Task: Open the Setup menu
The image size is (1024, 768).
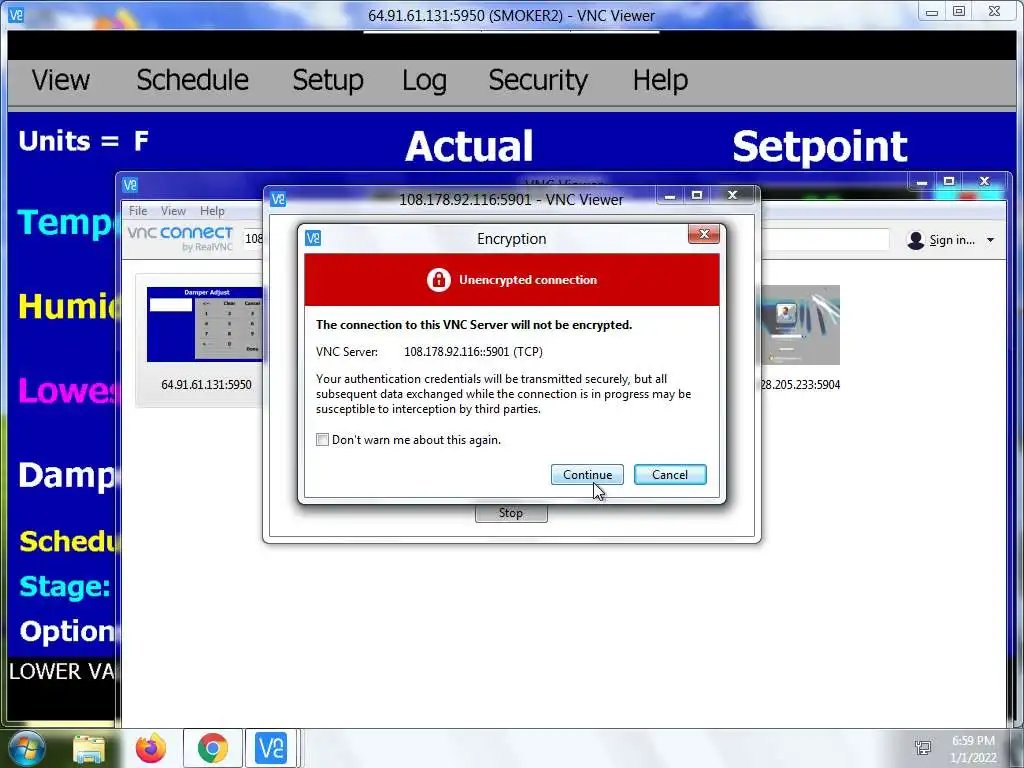Action: 328,80
